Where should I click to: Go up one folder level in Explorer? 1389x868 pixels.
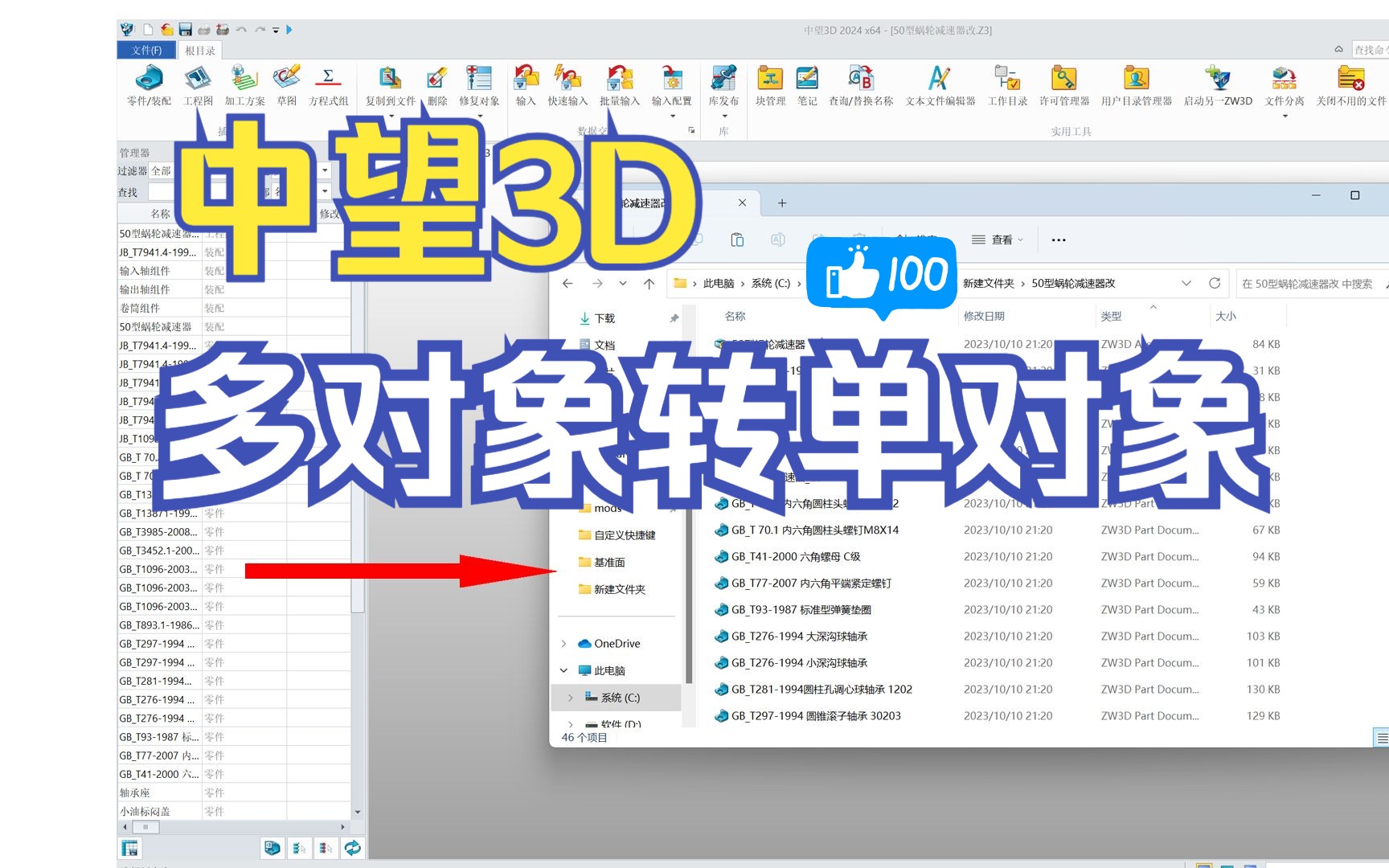click(649, 283)
